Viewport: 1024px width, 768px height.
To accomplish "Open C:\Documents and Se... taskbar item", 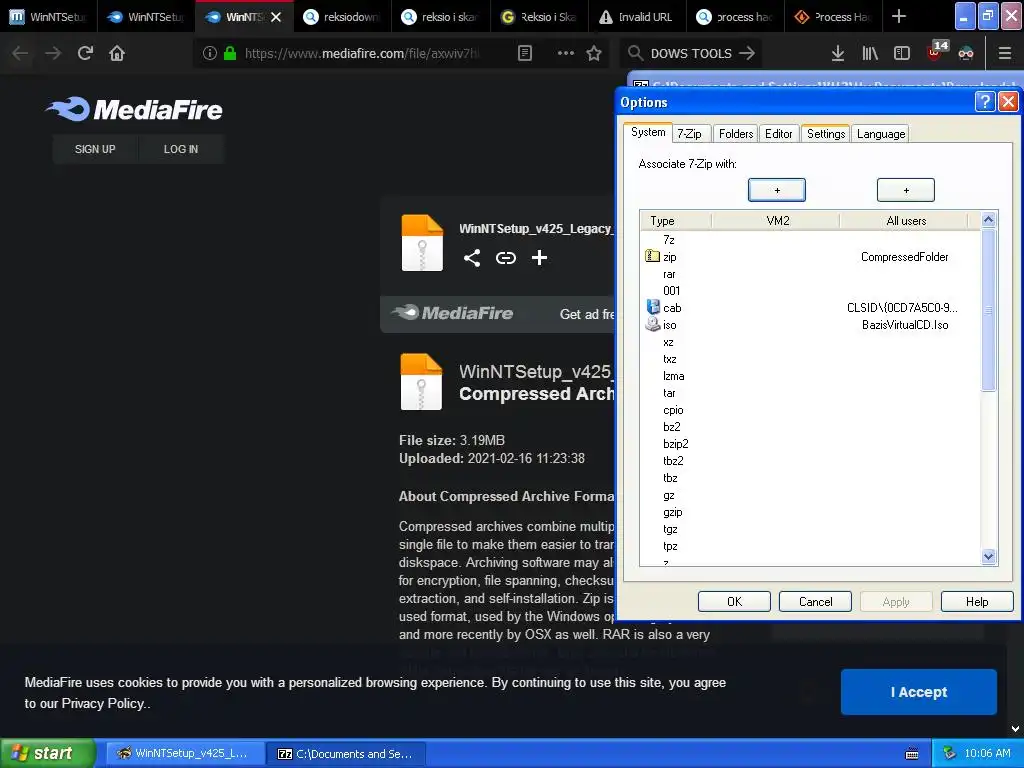I will pos(346,753).
